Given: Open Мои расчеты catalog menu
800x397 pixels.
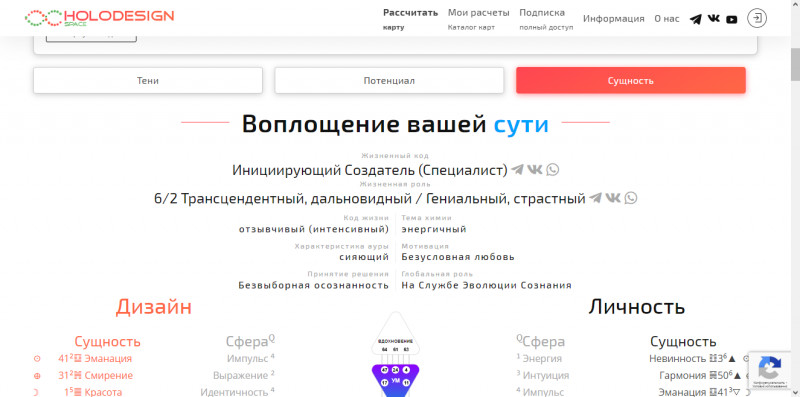Looking at the screenshot, I should (x=479, y=19).
